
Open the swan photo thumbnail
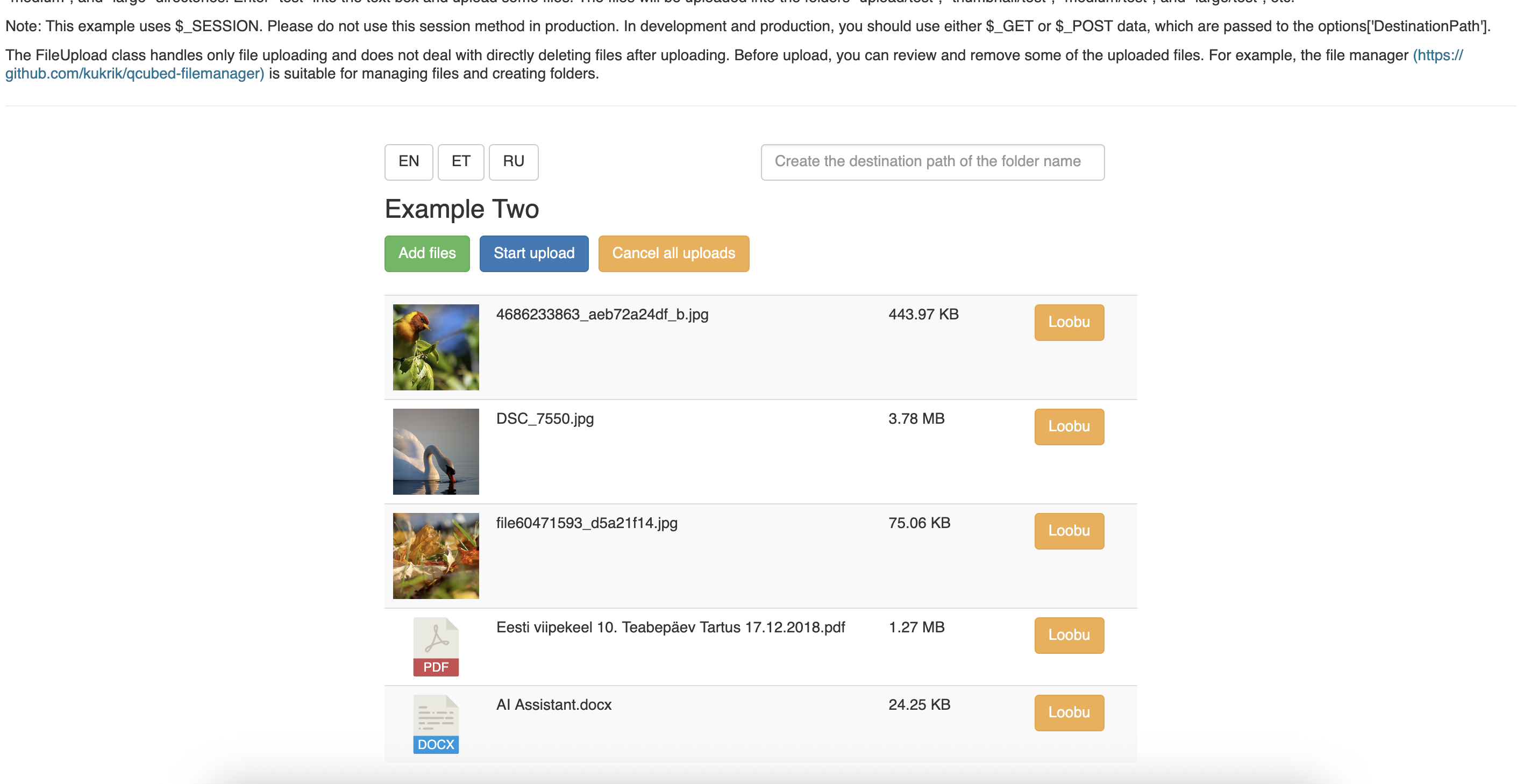436,452
